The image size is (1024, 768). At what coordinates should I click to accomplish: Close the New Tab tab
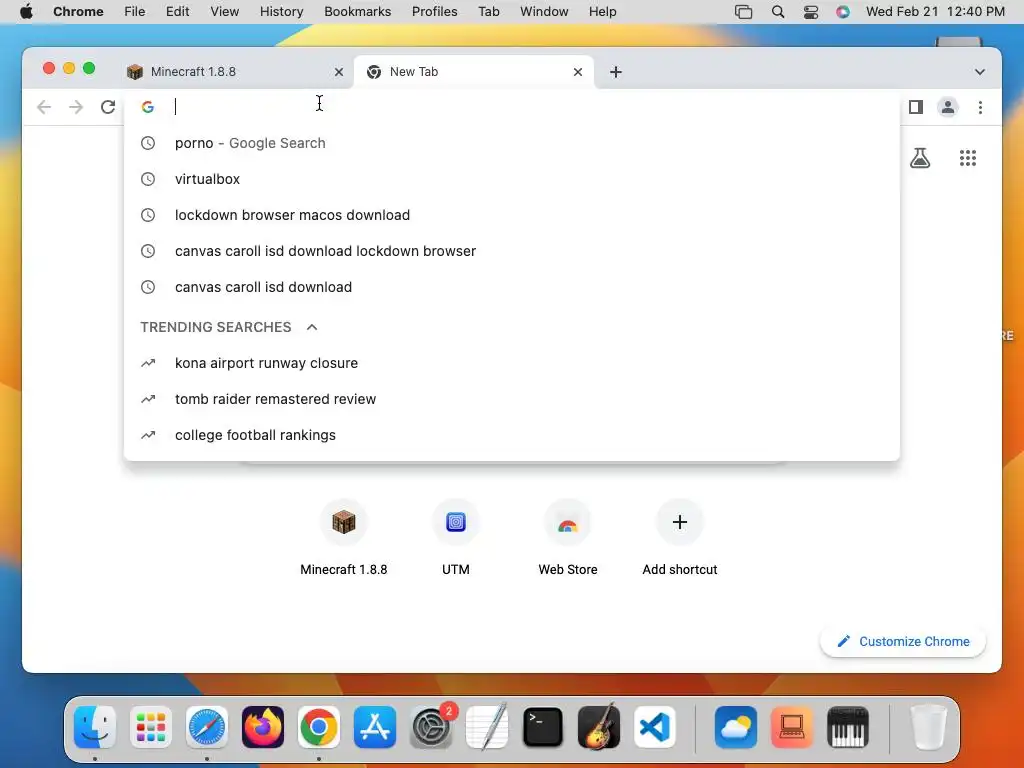tap(577, 72)
